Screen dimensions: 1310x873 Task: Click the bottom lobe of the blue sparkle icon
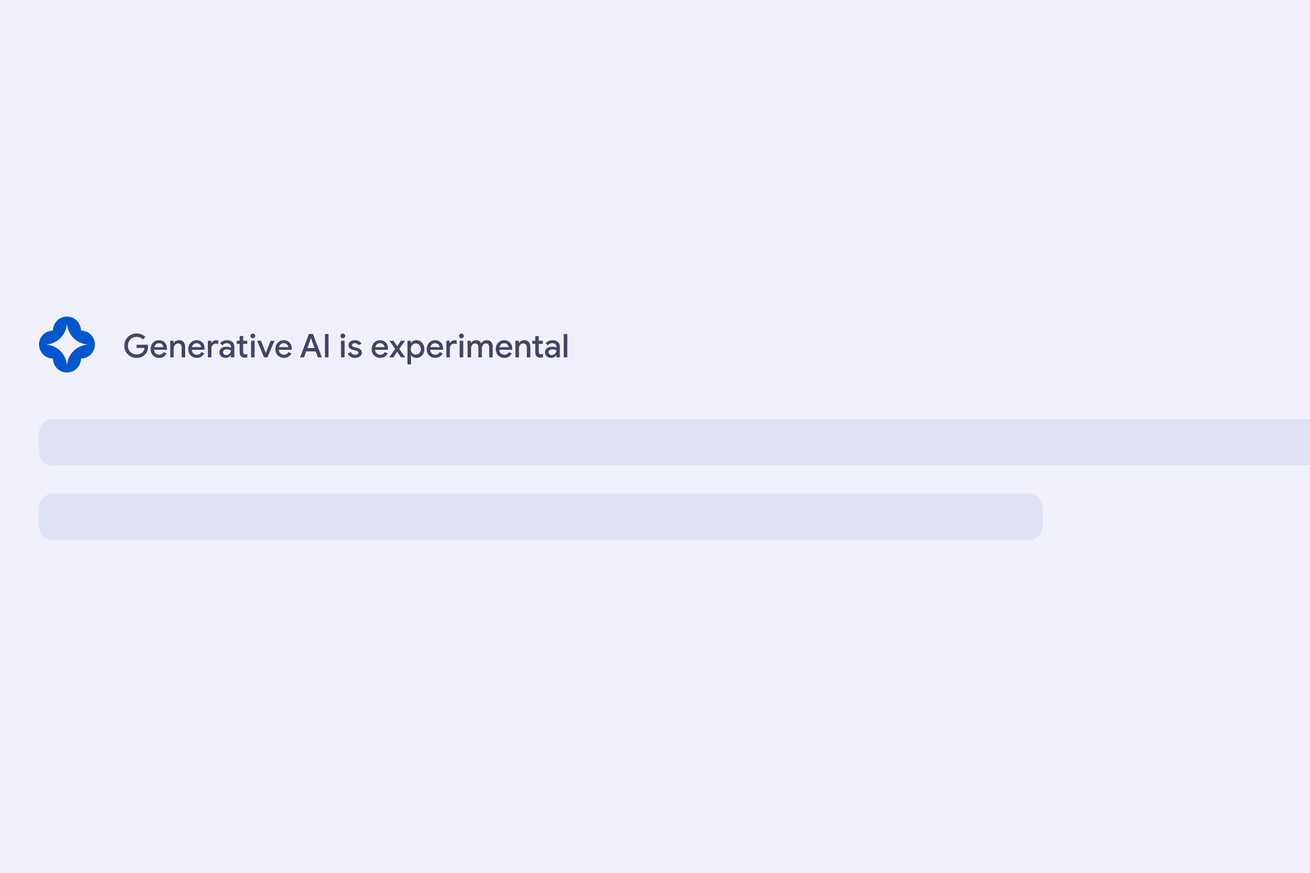point(67,364)
